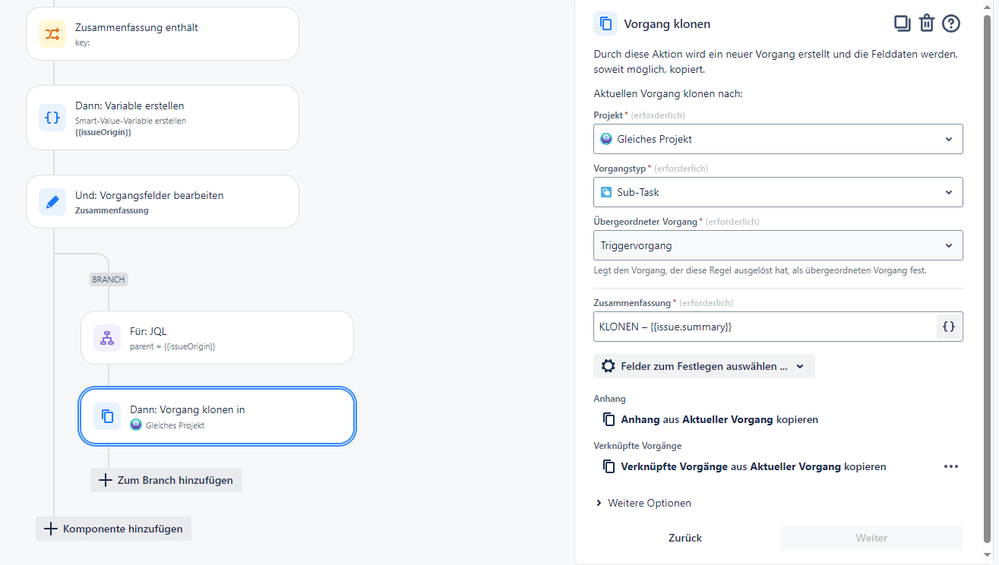Open the Projekt dropdown 'Gleiches Projekt'
Viewport: 999px width, 565px height.
(x=778, y=139)
